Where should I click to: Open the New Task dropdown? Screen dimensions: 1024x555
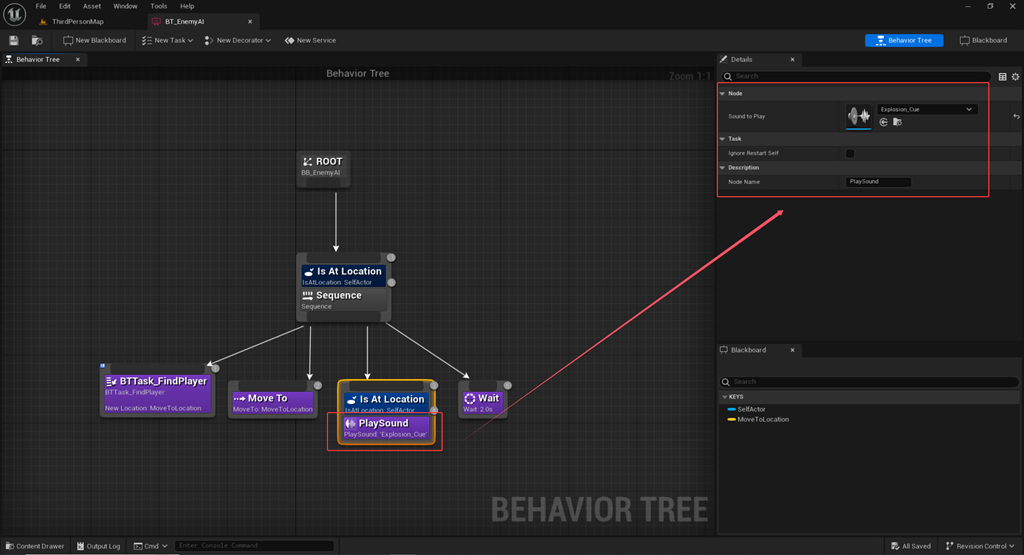pyautogui.click(x=167, y=40)
